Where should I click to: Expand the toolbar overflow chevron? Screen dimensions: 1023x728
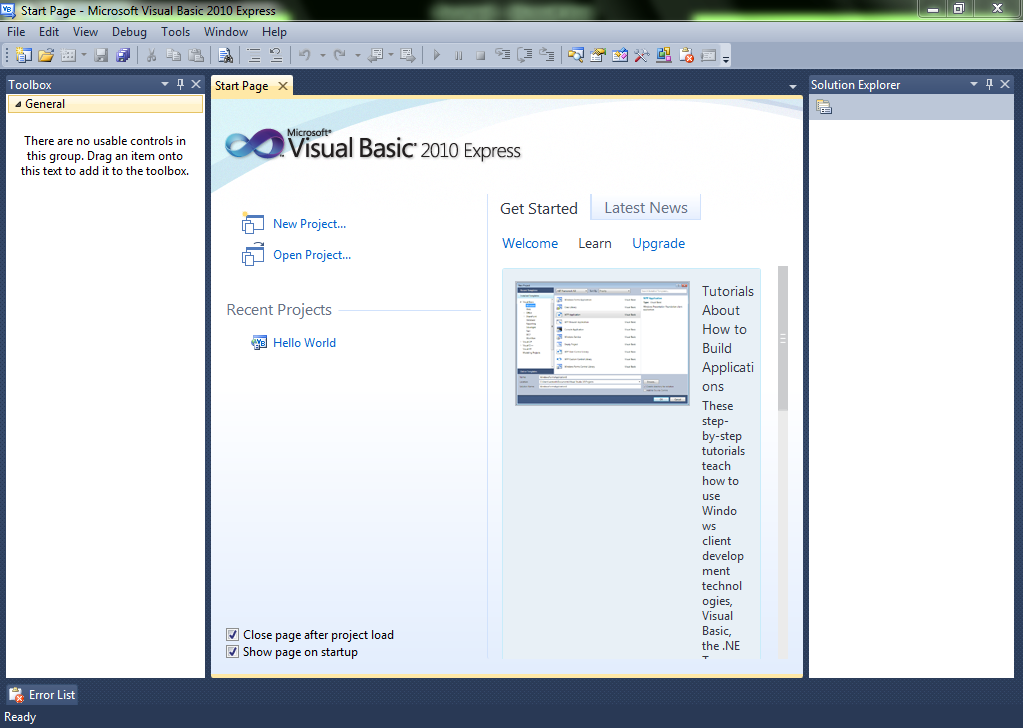coord(725,60)
